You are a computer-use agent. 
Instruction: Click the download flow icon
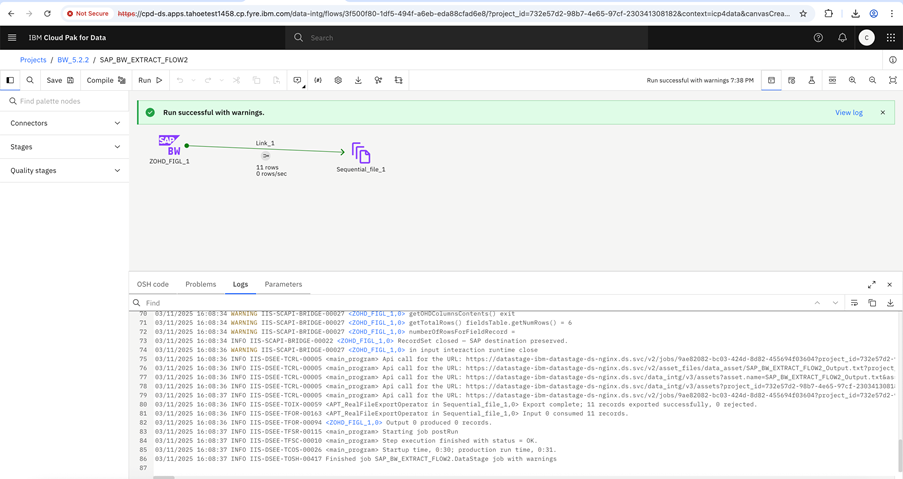pos(358,80)
